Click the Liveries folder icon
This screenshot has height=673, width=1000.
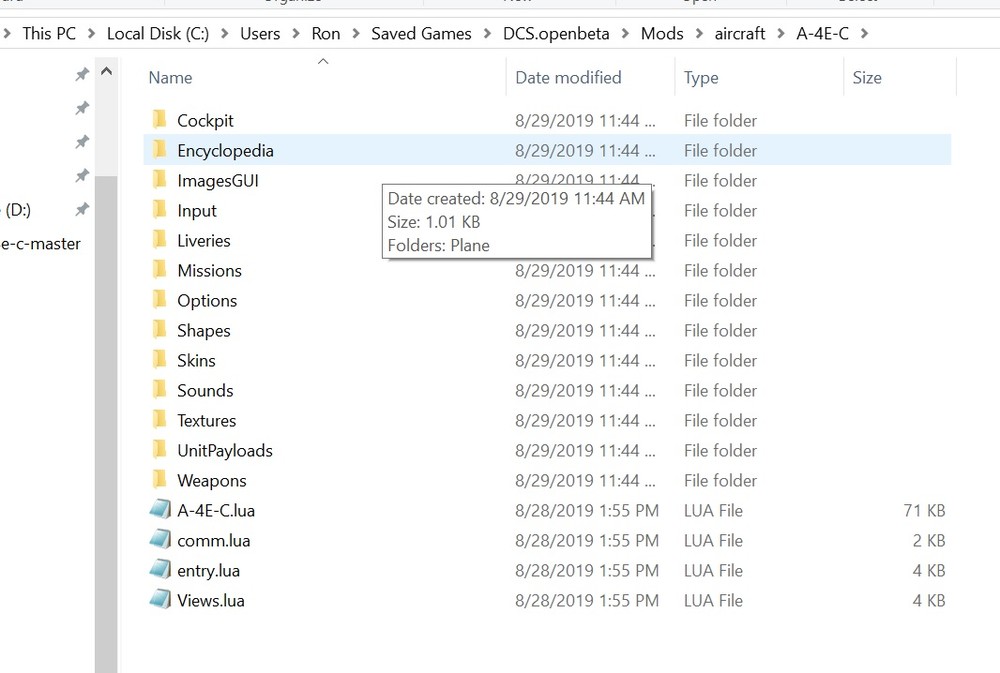coord(159,241)
